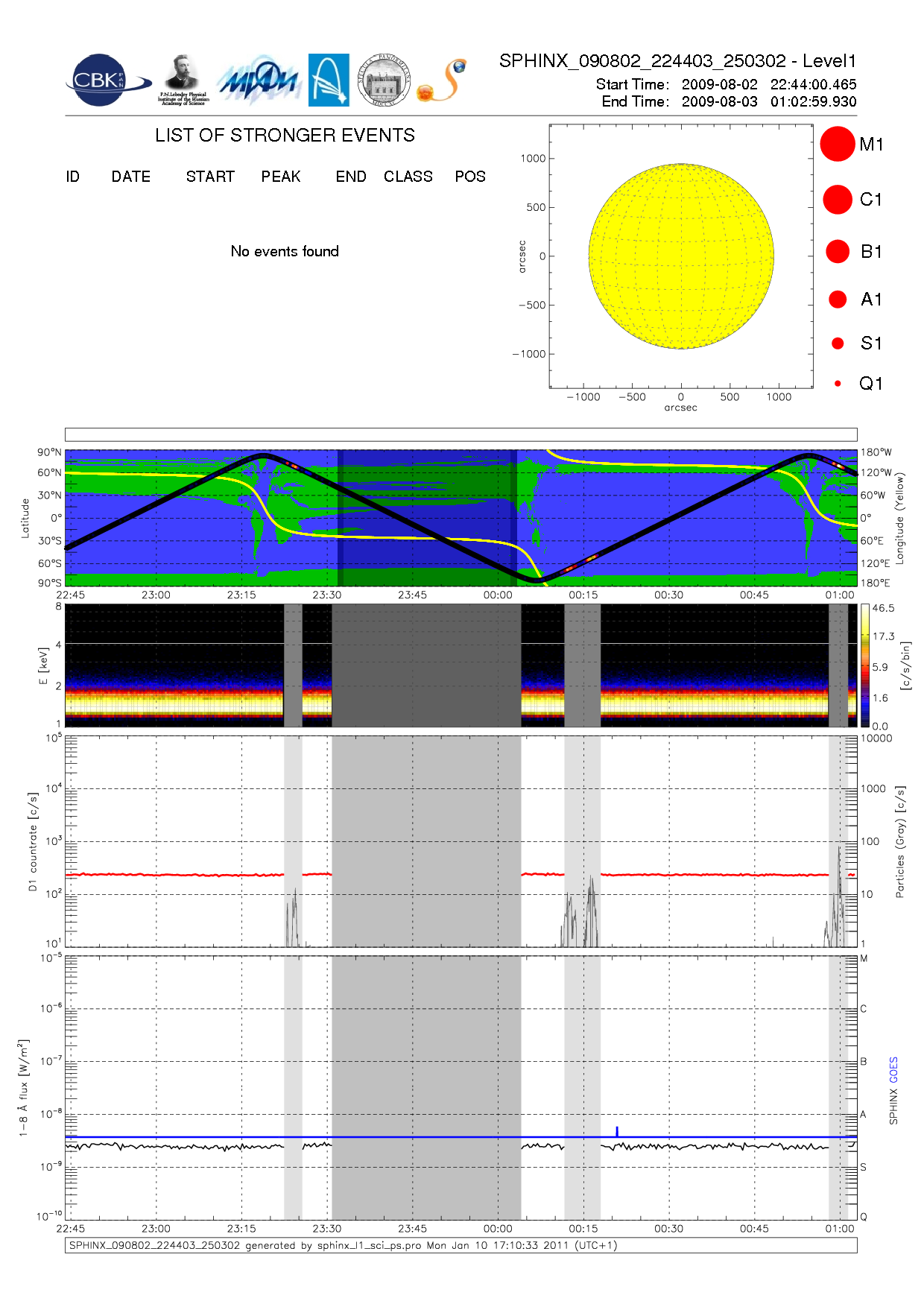This screenshot has height=1307, width=924.
Task: Select the A1 class red legend circle
Action: tap(838, 299)
